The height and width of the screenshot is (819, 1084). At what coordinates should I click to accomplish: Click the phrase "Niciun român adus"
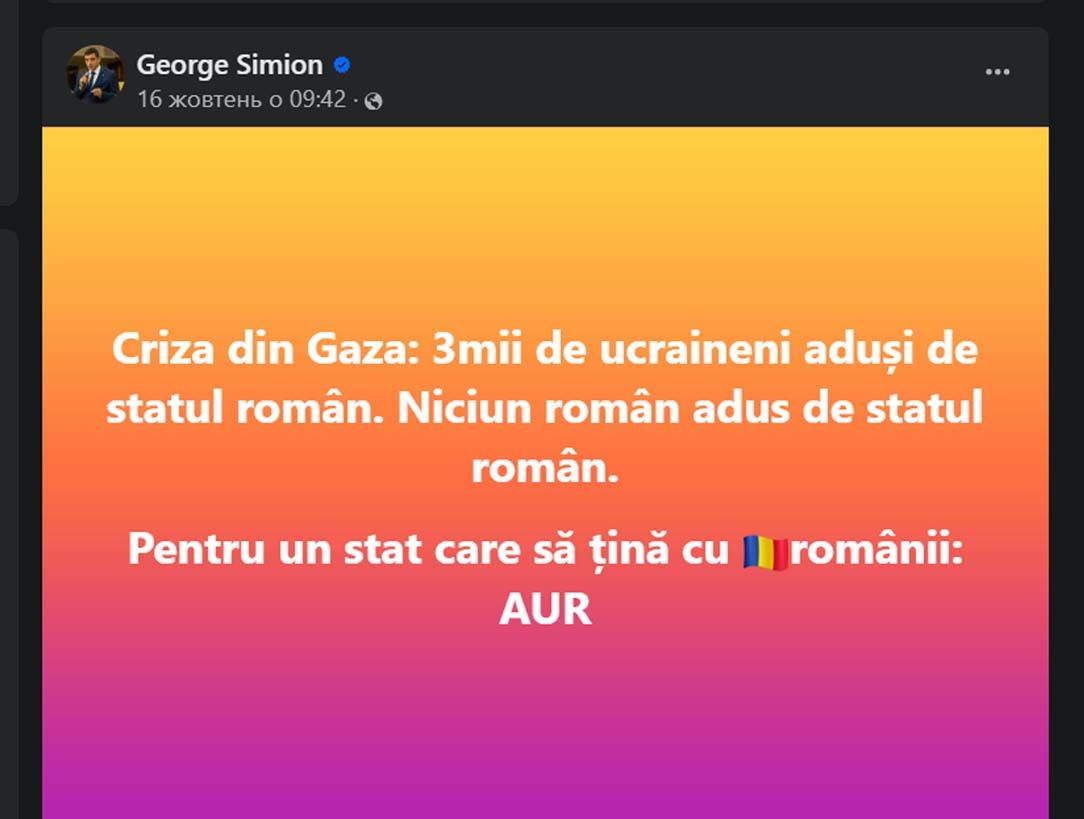click(553, 410)
